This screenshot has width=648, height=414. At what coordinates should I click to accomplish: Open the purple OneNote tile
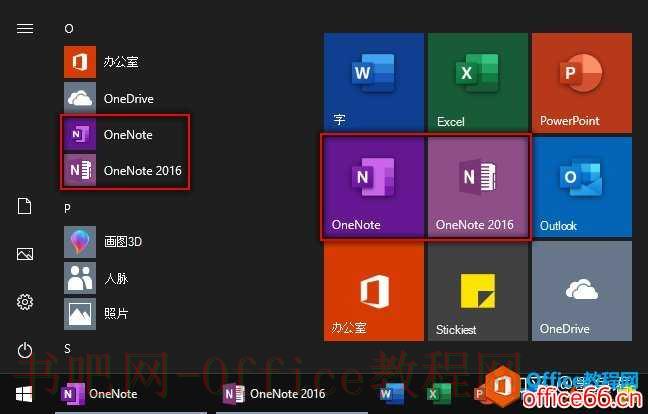pyautogui.click(x=374, y=187)
